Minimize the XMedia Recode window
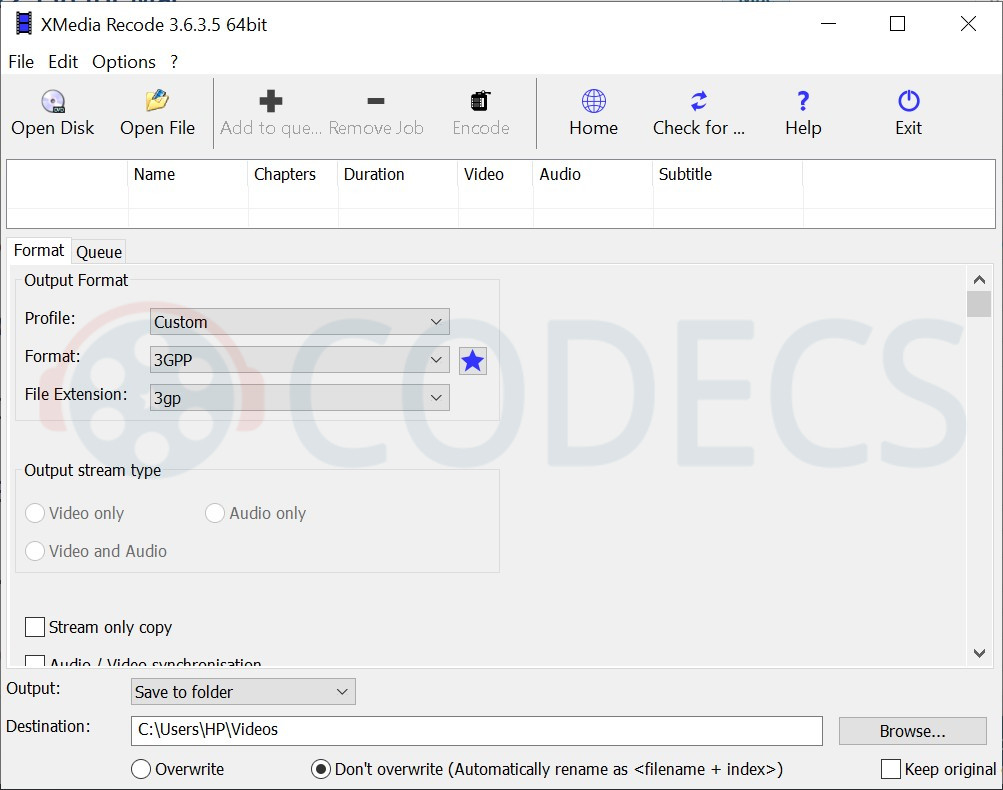 pyautogui.click(x=828, y=24)
